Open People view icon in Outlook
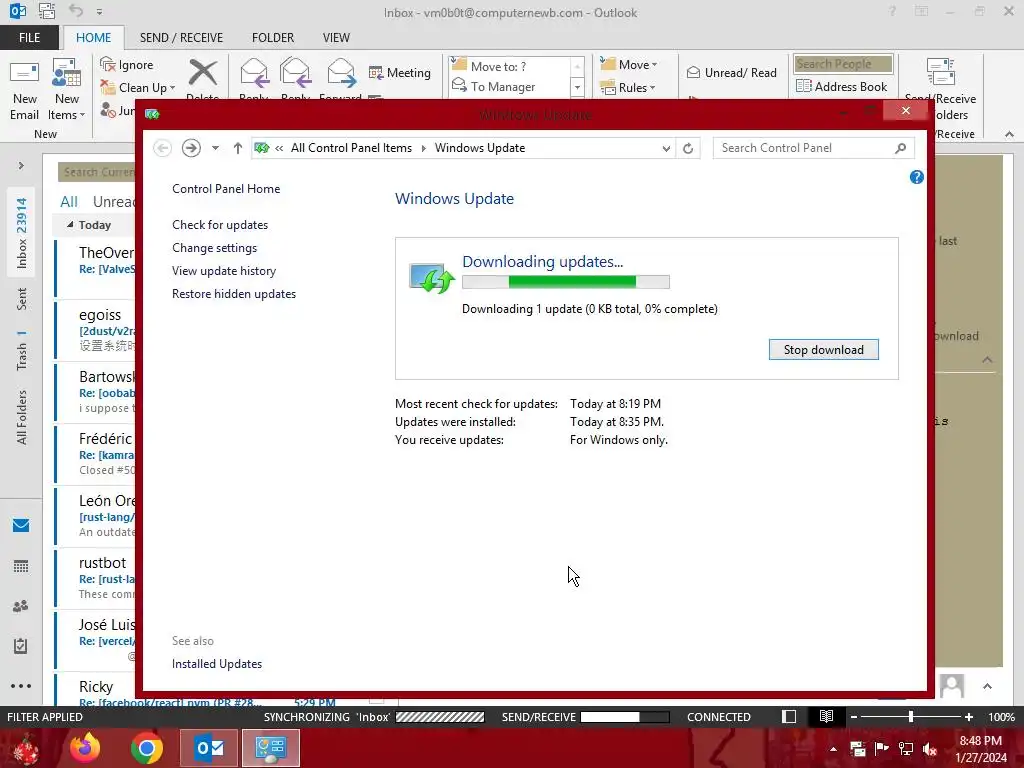The width and height of the screenshot is (1024, 768). pos(21,606)
